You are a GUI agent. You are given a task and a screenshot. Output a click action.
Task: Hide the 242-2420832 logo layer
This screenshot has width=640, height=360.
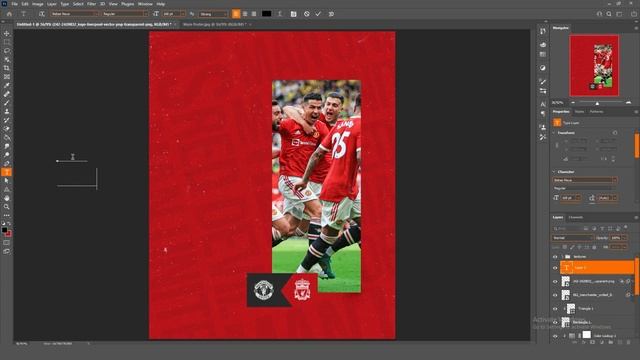555,282
